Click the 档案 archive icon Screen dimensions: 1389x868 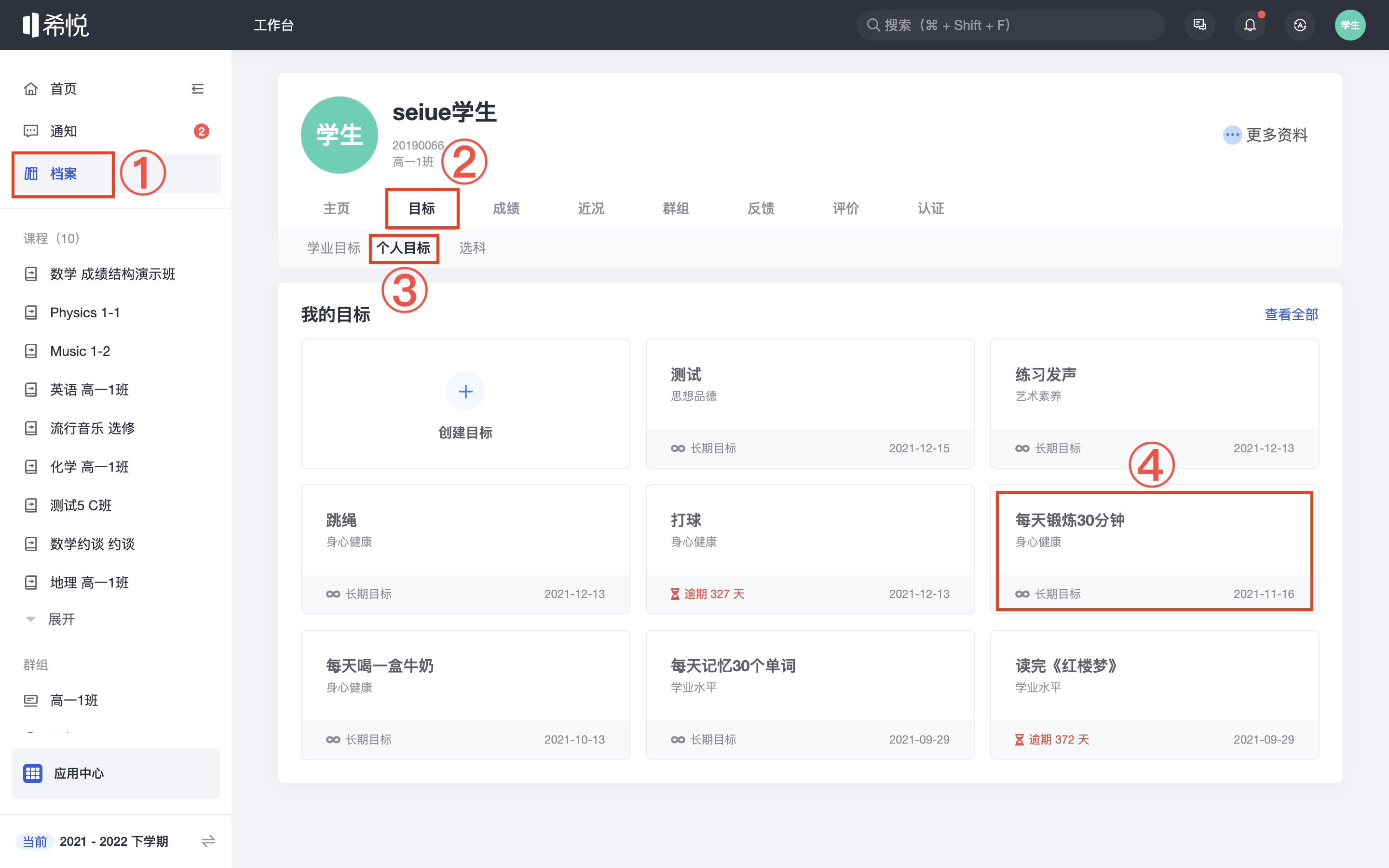[x=30, y=174]
